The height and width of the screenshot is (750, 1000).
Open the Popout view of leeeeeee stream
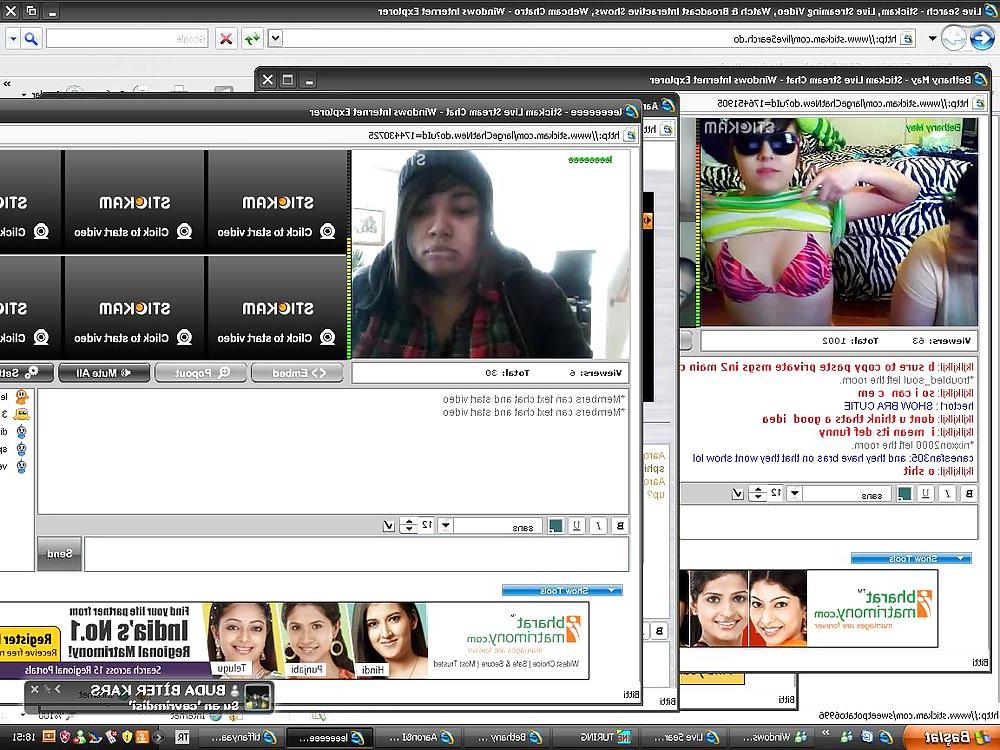pos(201,373)
